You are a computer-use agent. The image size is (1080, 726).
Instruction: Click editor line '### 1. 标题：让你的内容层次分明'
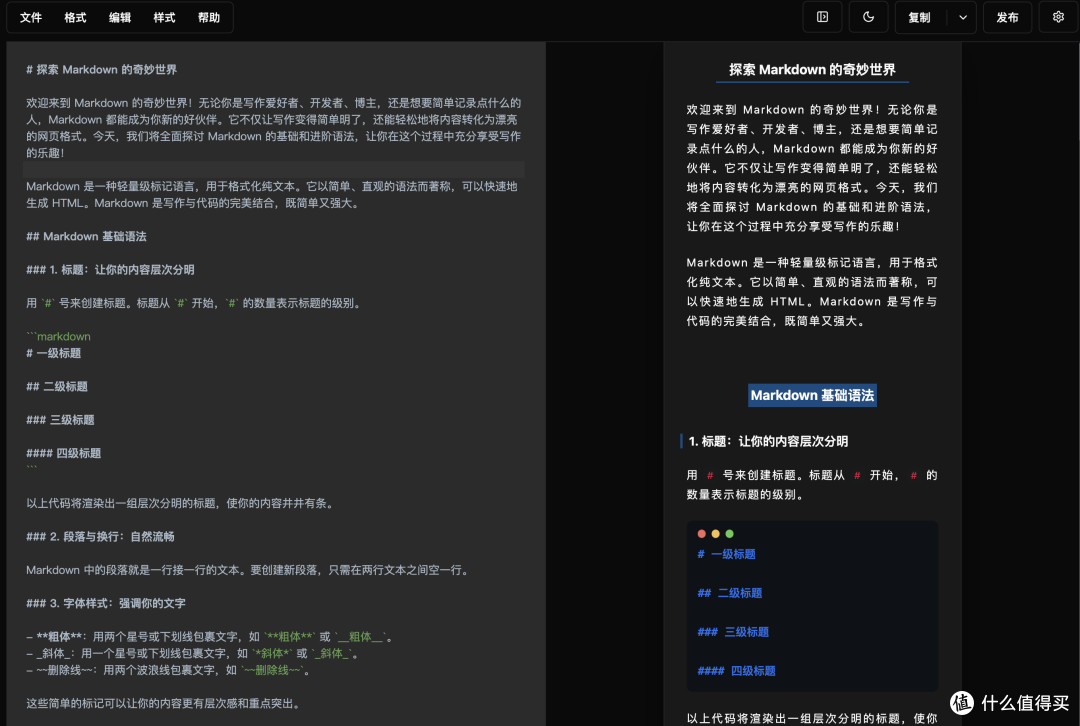tap(110, 270)
